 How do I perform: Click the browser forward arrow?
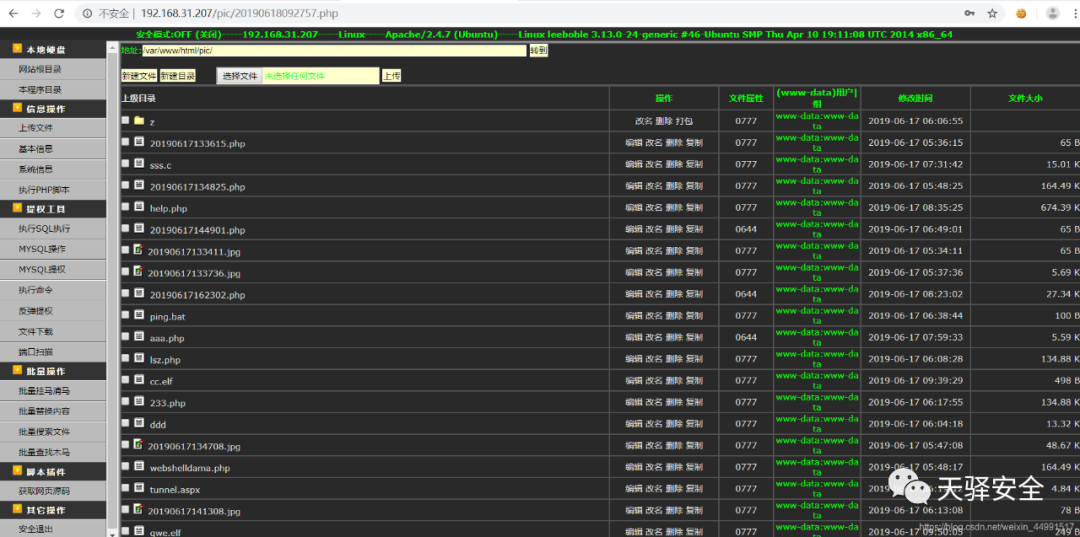pos(36,13)
